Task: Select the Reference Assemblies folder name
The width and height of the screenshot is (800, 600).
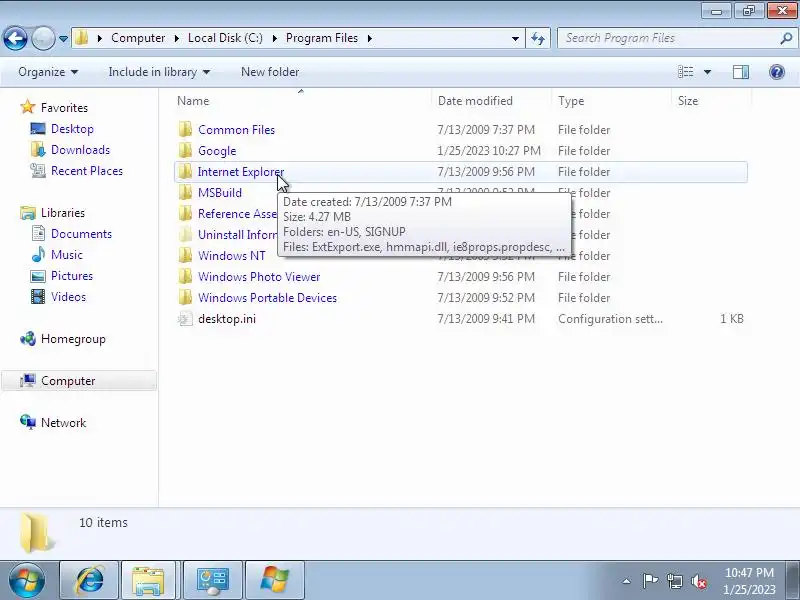Action: [x=238, y=214]
